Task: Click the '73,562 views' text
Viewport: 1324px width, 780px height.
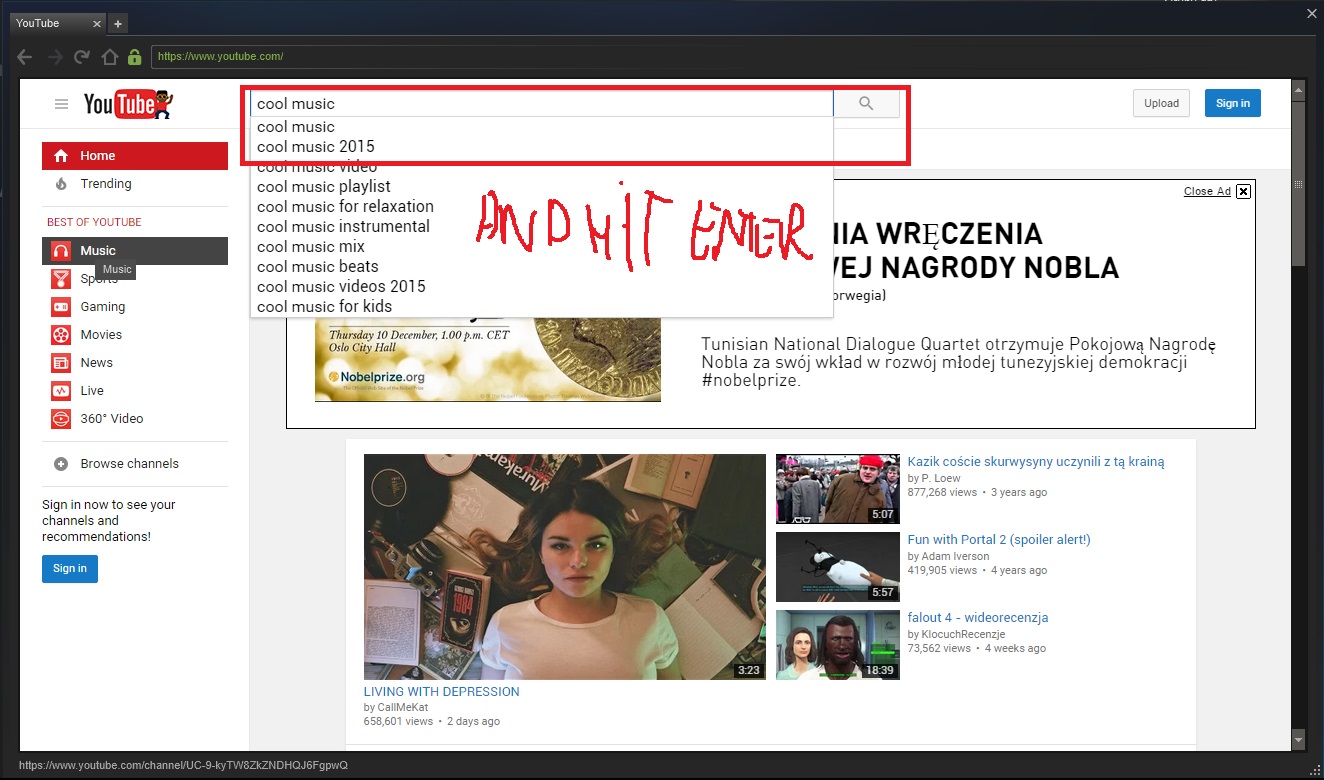Action: coord(939,648)
